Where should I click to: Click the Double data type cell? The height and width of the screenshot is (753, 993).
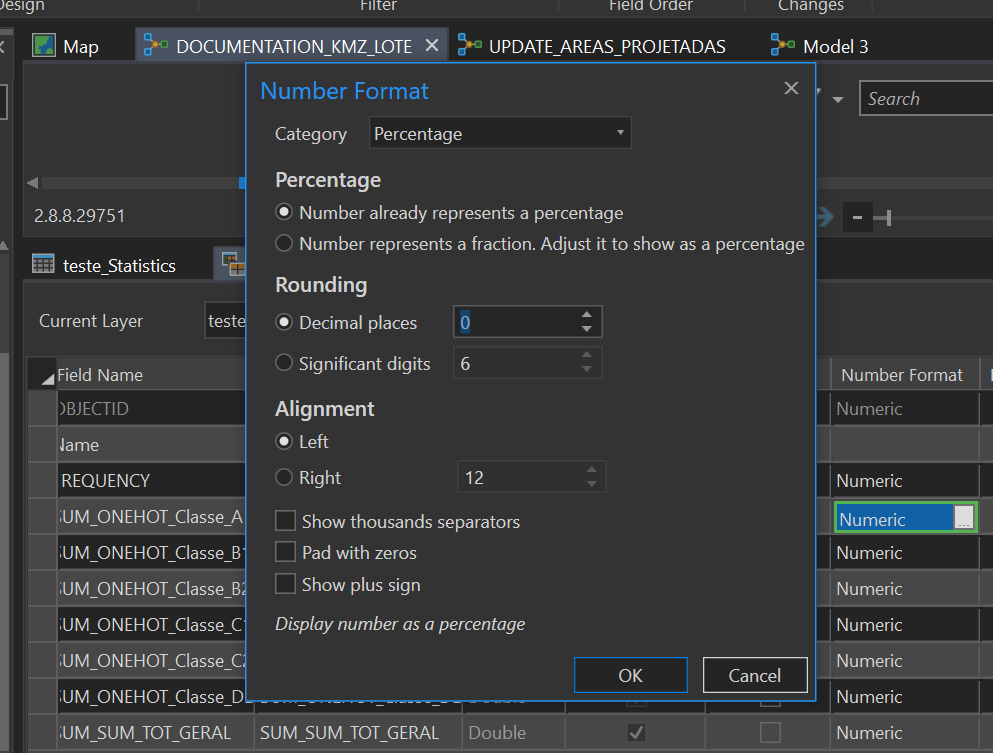[514, 733]
